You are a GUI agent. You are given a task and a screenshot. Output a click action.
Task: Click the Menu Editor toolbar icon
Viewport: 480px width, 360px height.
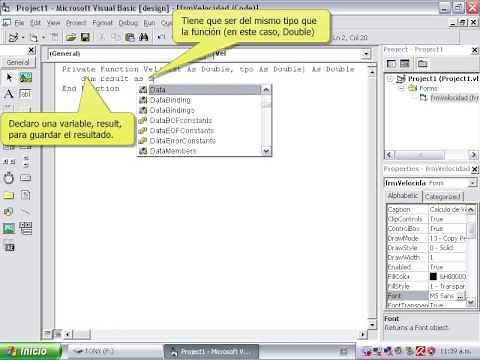pos(54,37)
